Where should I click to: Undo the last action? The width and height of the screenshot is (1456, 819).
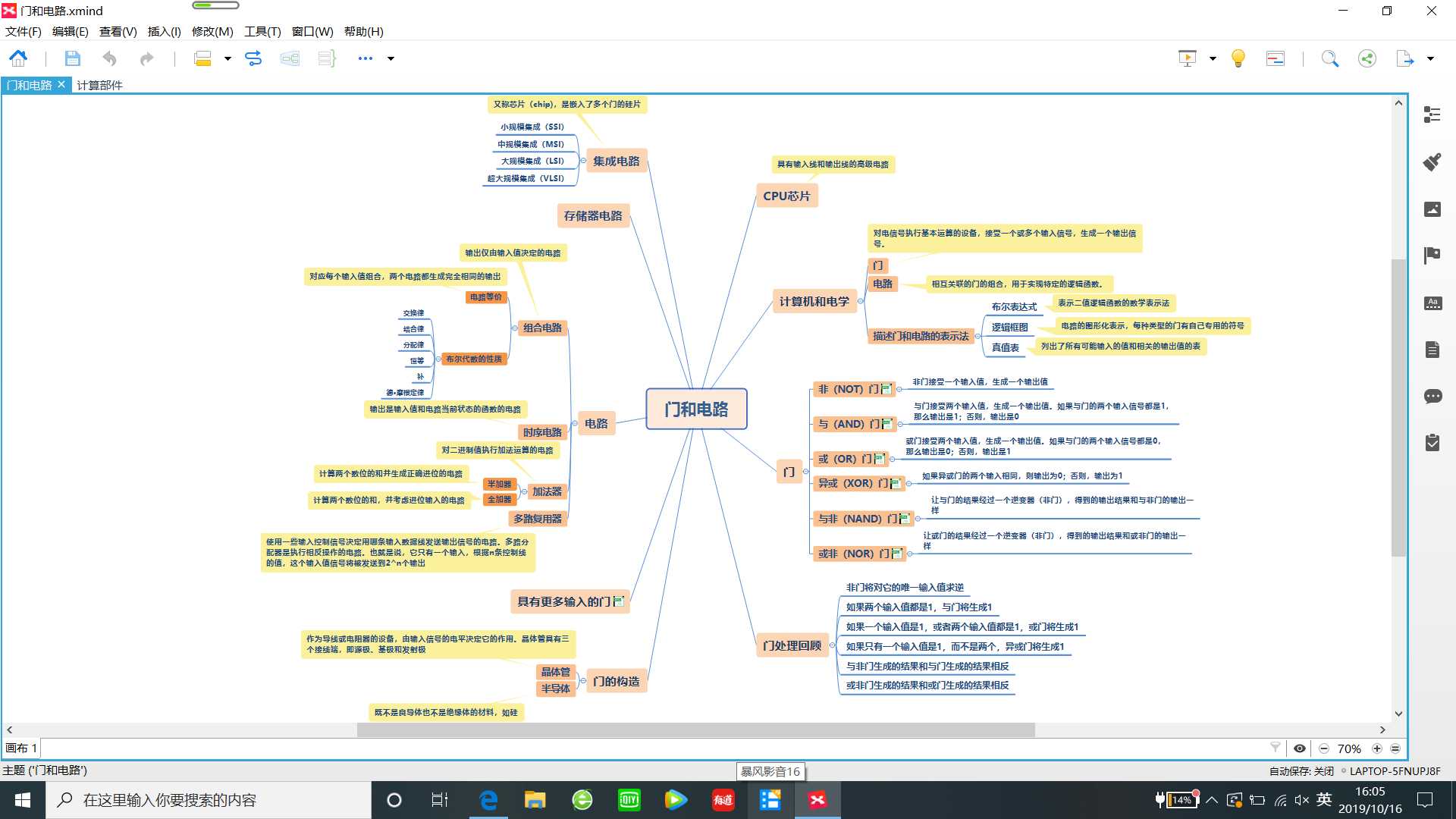(110, 58)
